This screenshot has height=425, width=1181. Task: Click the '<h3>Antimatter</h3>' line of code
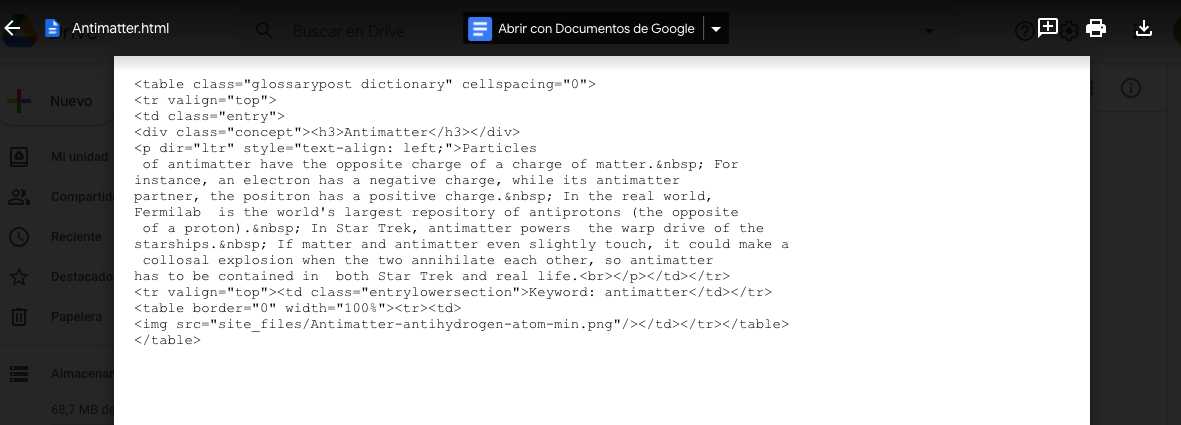[327, 132]
